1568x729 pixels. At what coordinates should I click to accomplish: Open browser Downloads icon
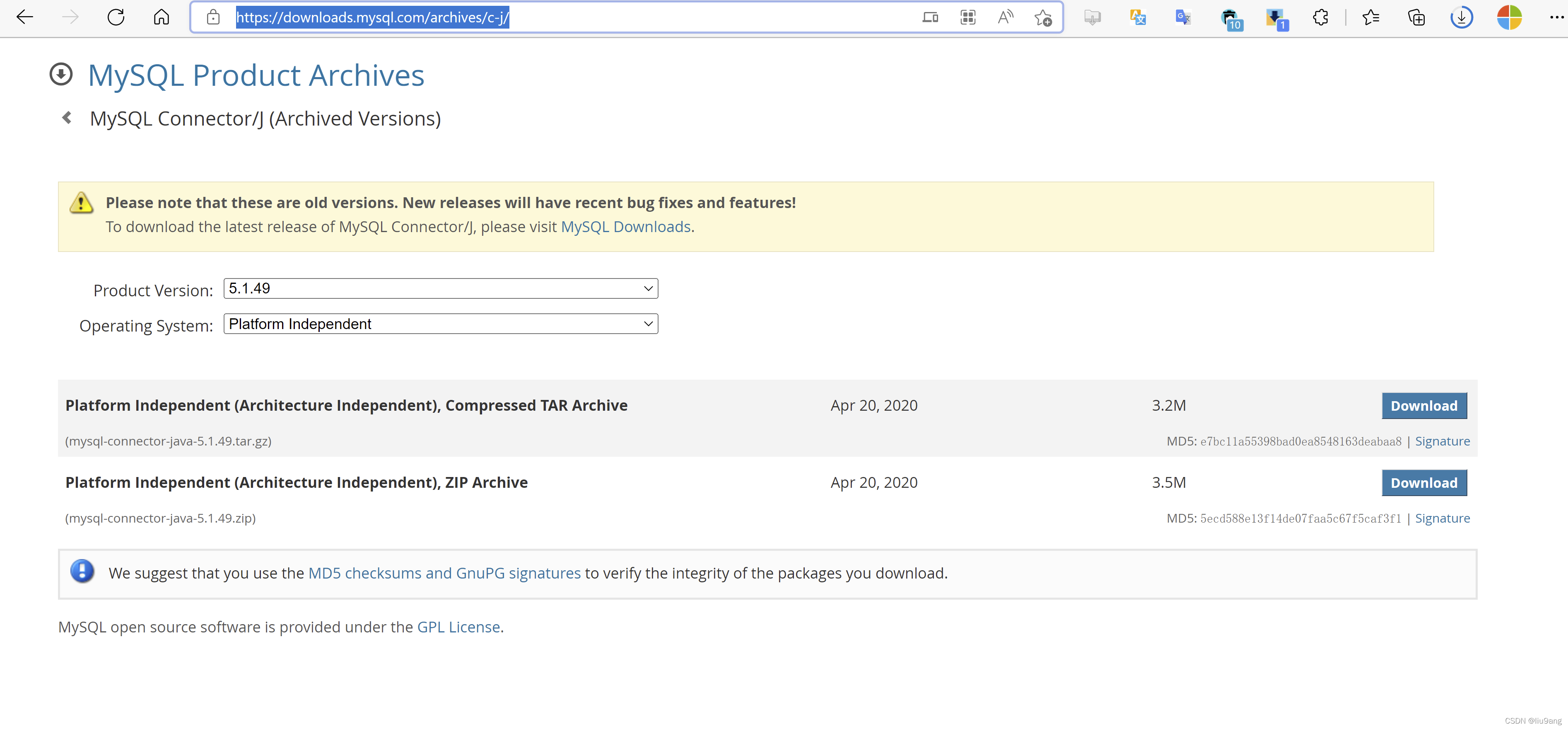1462,17
